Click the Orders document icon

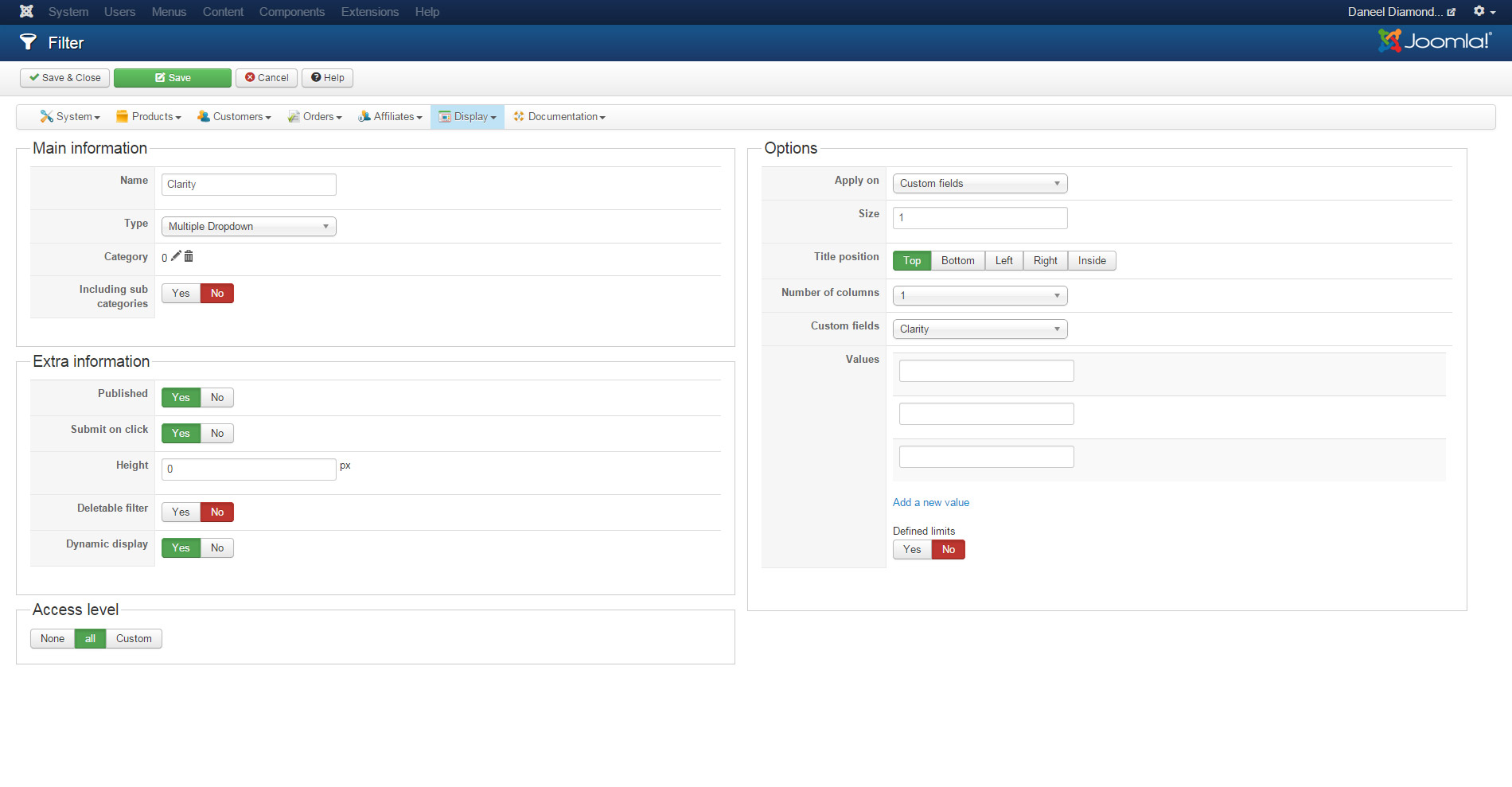coord(294,116)
